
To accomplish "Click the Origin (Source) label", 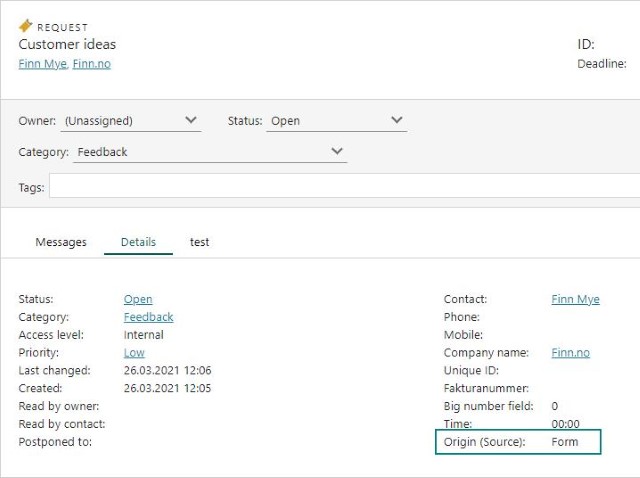I will pos(484,442).
